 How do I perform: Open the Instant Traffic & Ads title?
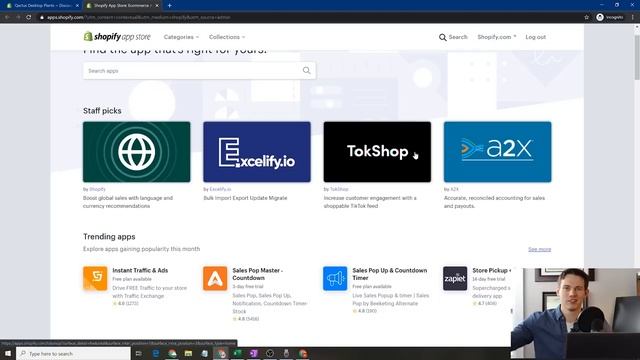coord(140,270)
